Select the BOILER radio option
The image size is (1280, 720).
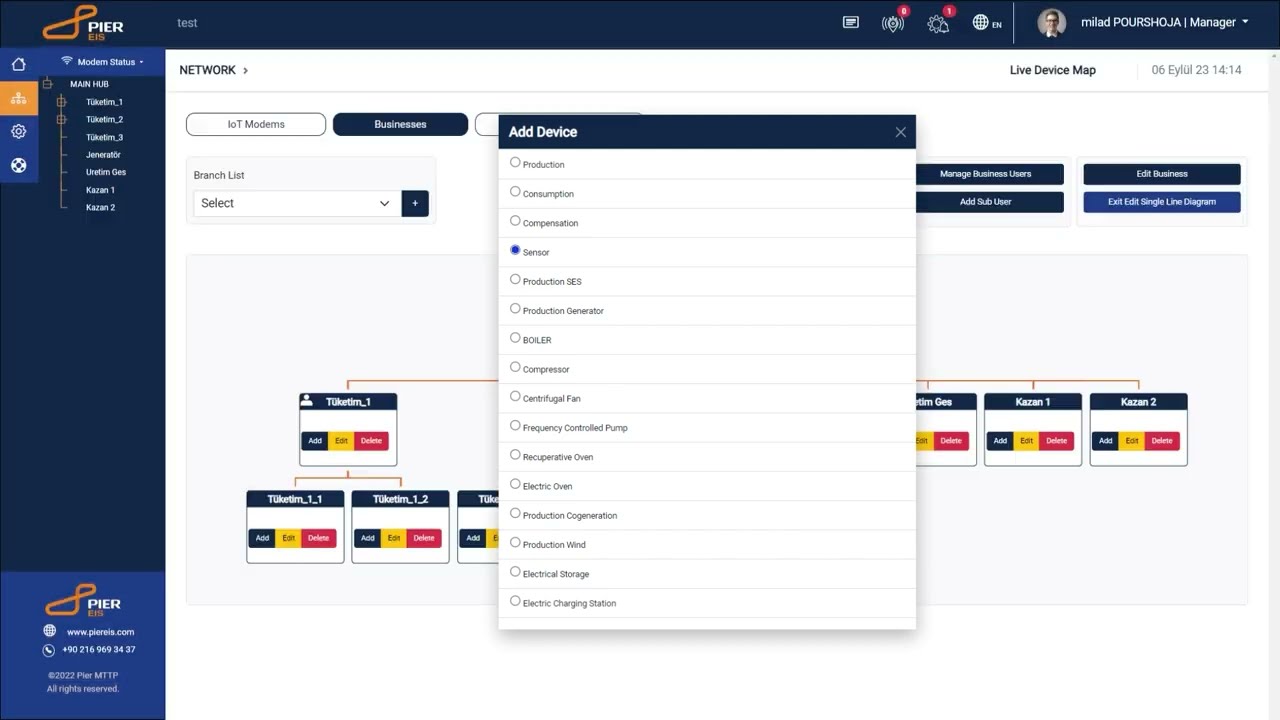point(515,337)
